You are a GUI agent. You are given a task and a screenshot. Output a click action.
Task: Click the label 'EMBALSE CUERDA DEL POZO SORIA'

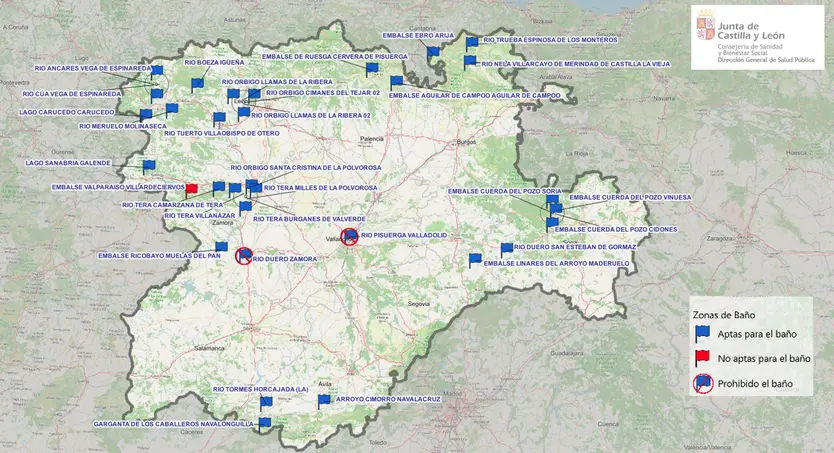point(505,191)
